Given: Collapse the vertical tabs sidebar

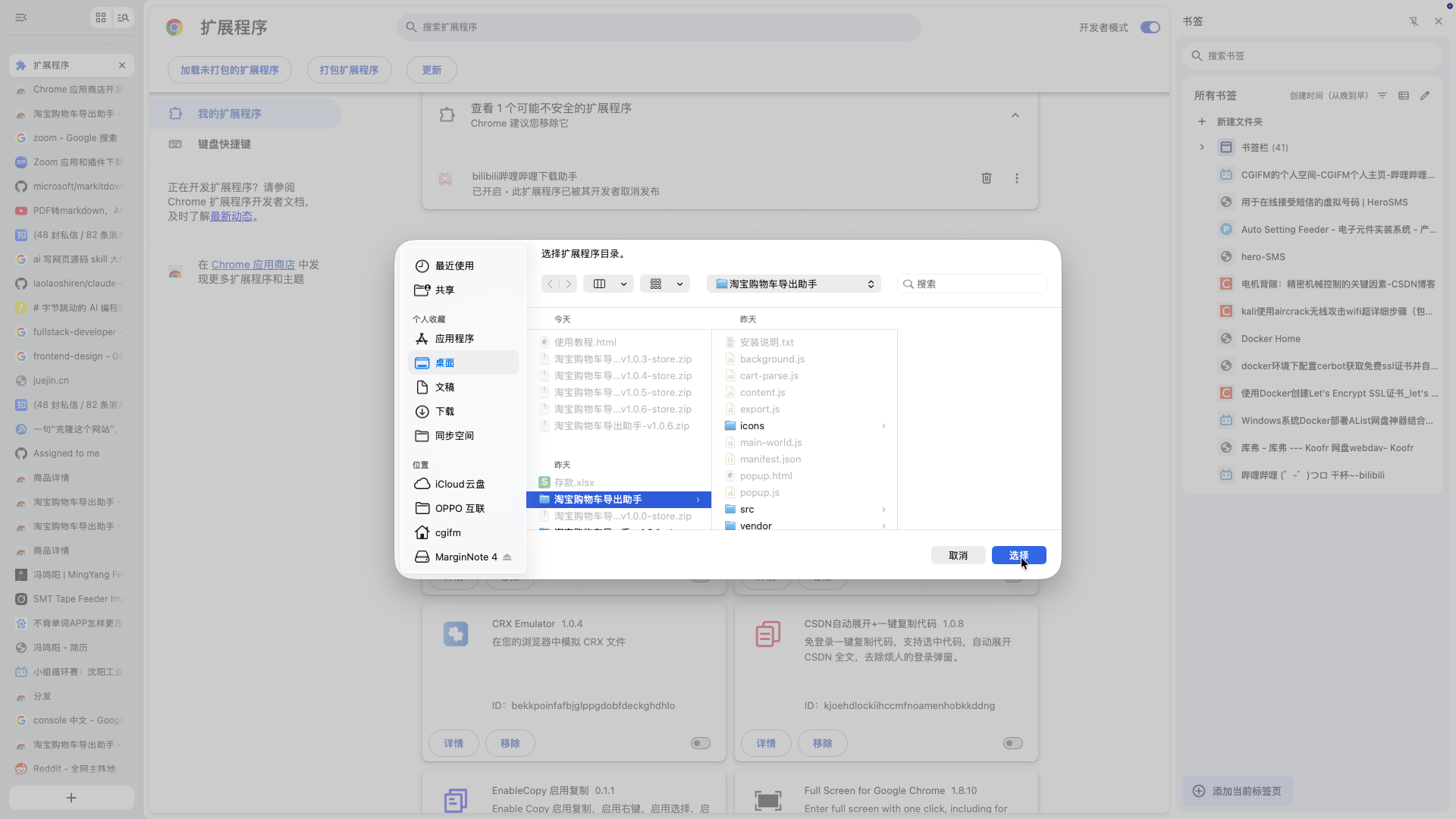Looking at the screenshot, I should point(21,17).
